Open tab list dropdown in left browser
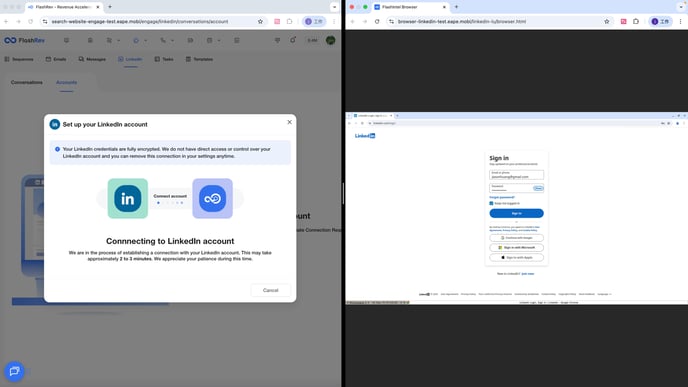 tap(334, 7)
